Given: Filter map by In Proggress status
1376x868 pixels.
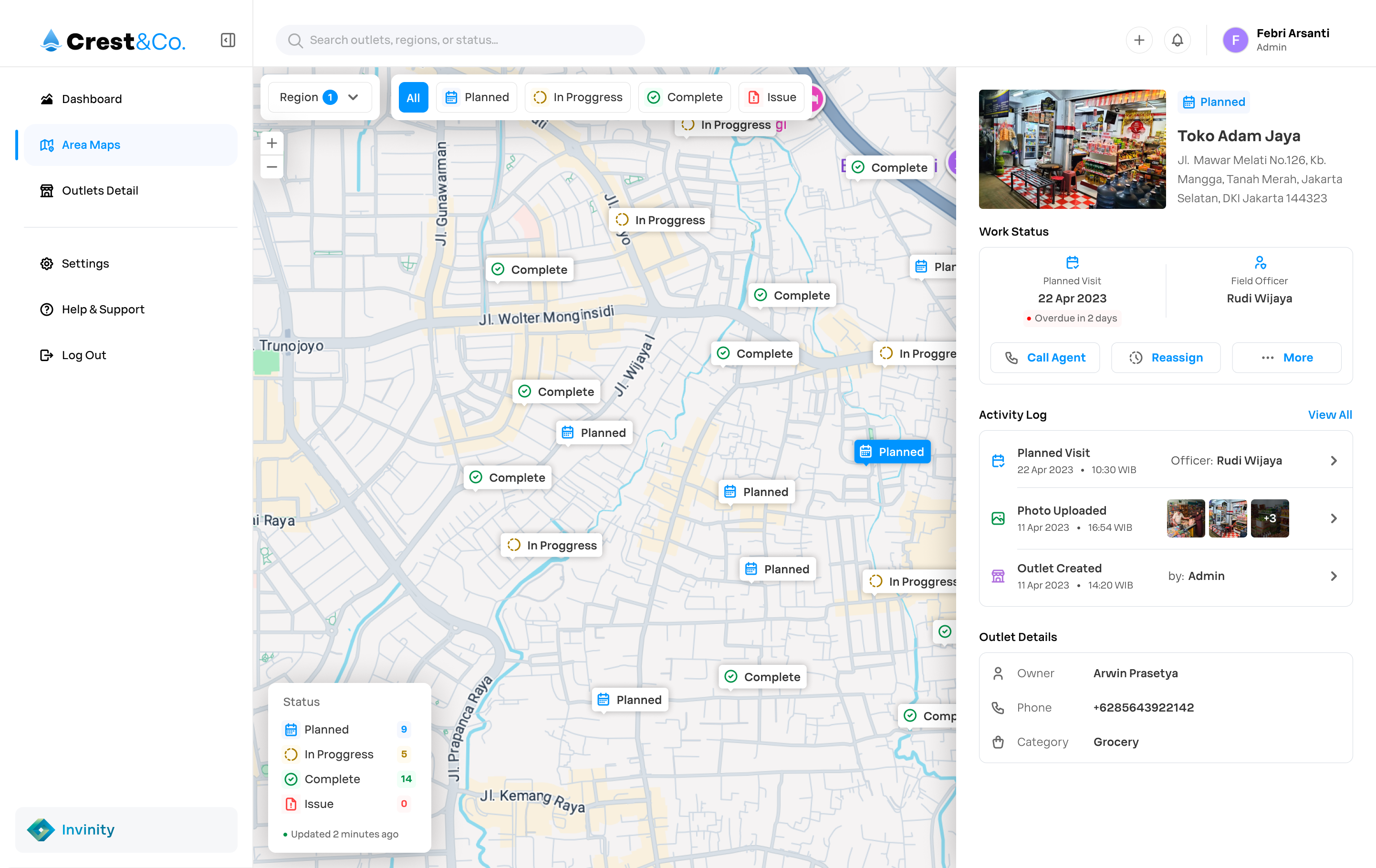Looking at the screenshot, I should [578, 97].
